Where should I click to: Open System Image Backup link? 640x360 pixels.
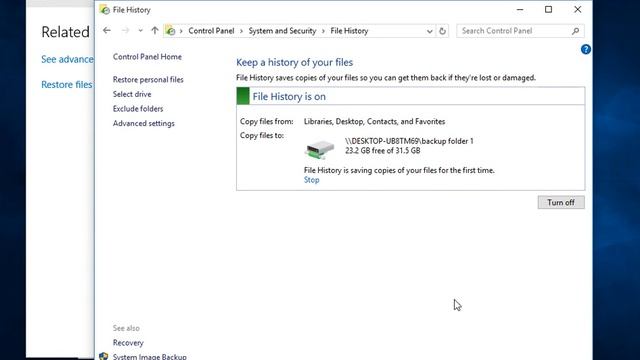point(150,356)
